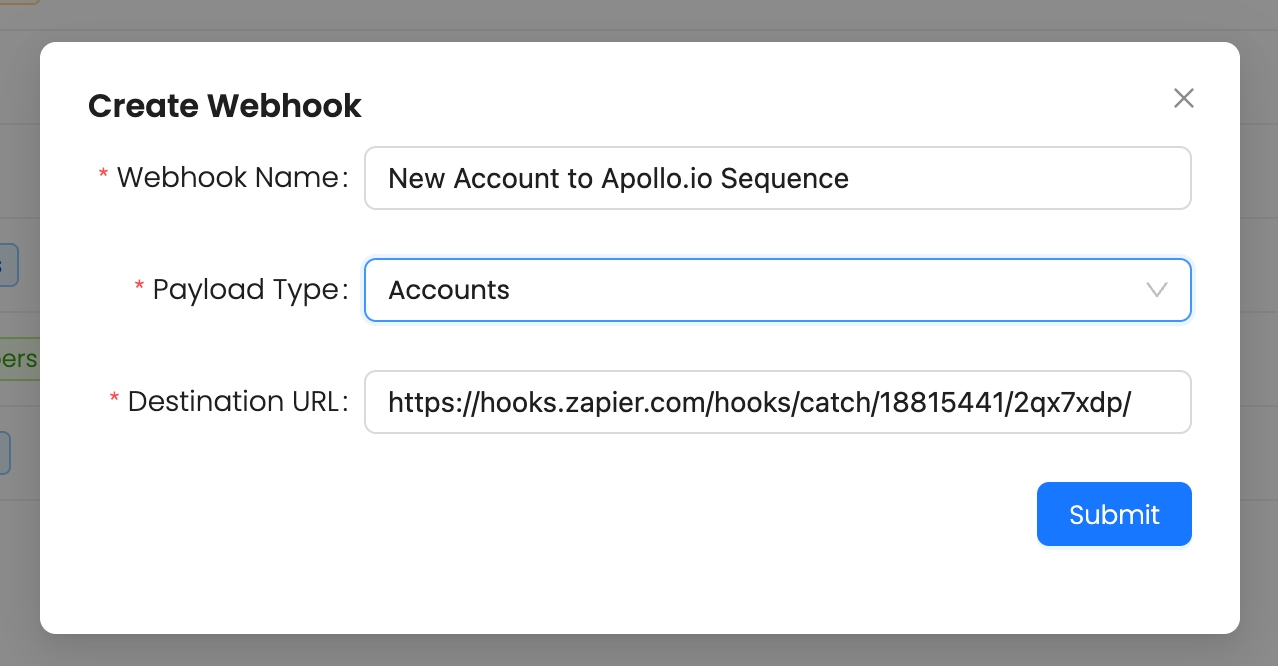
Task: Click the "Webhook Name:" label
Action: 232,178
